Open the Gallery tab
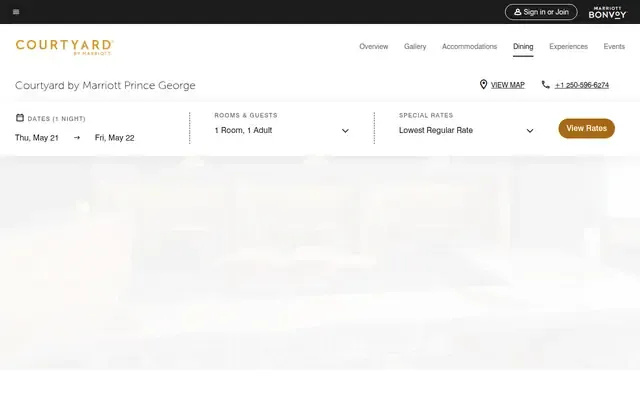This screenshot has width=640, height=400. [x=415, y=47]
